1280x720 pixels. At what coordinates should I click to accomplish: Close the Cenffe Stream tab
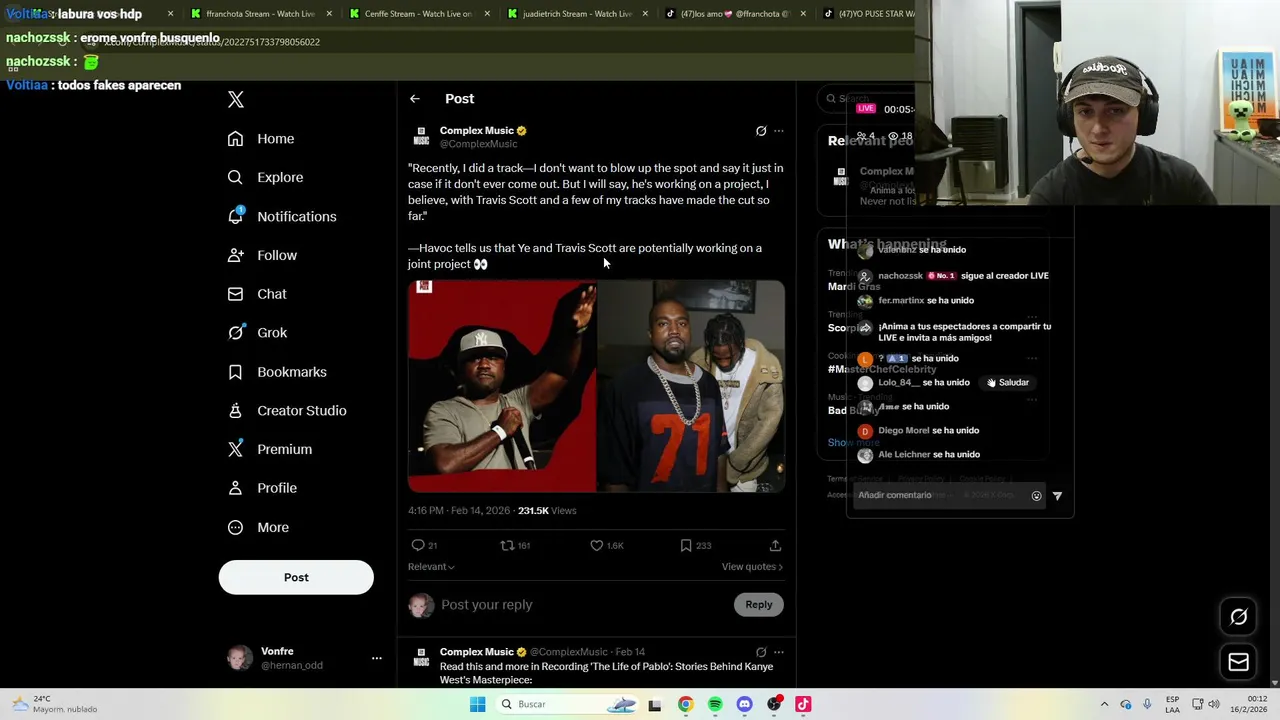point(487,14)
